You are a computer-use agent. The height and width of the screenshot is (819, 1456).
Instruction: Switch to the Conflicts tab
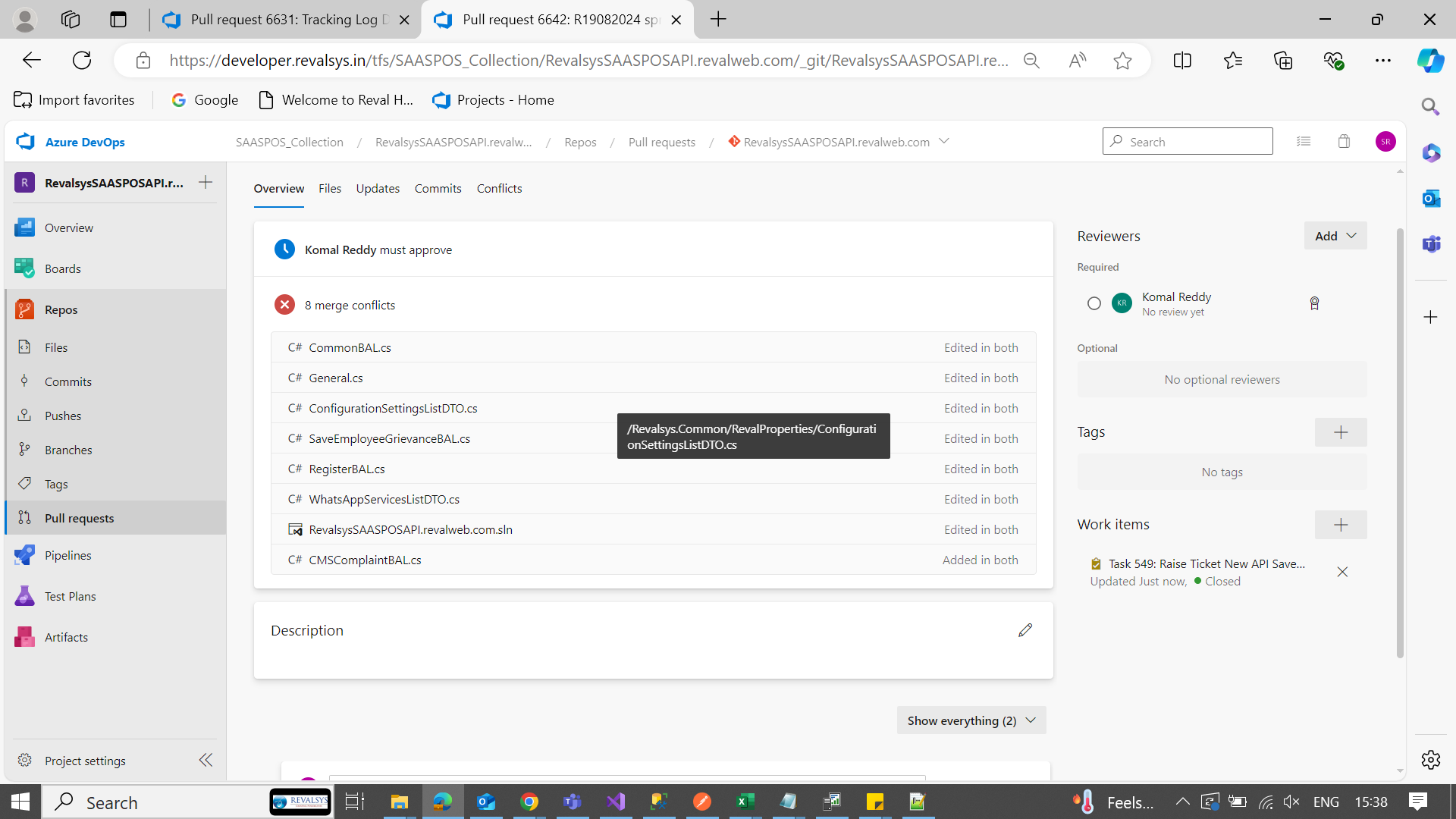click(x=499, y=188)
